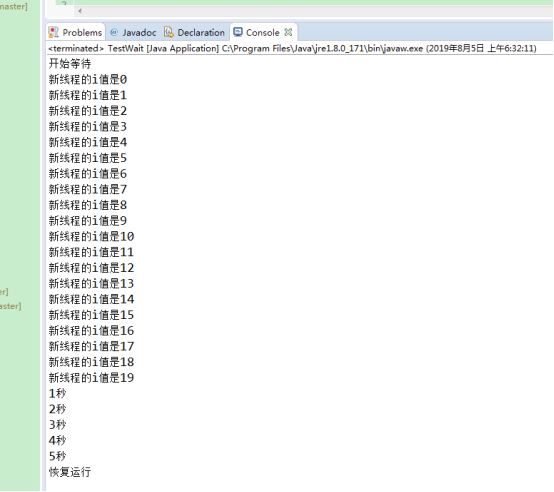This screenshot has width=554, height=492.
Task: Click the output line '新线程的i值是15'
Action: point(92,315)
